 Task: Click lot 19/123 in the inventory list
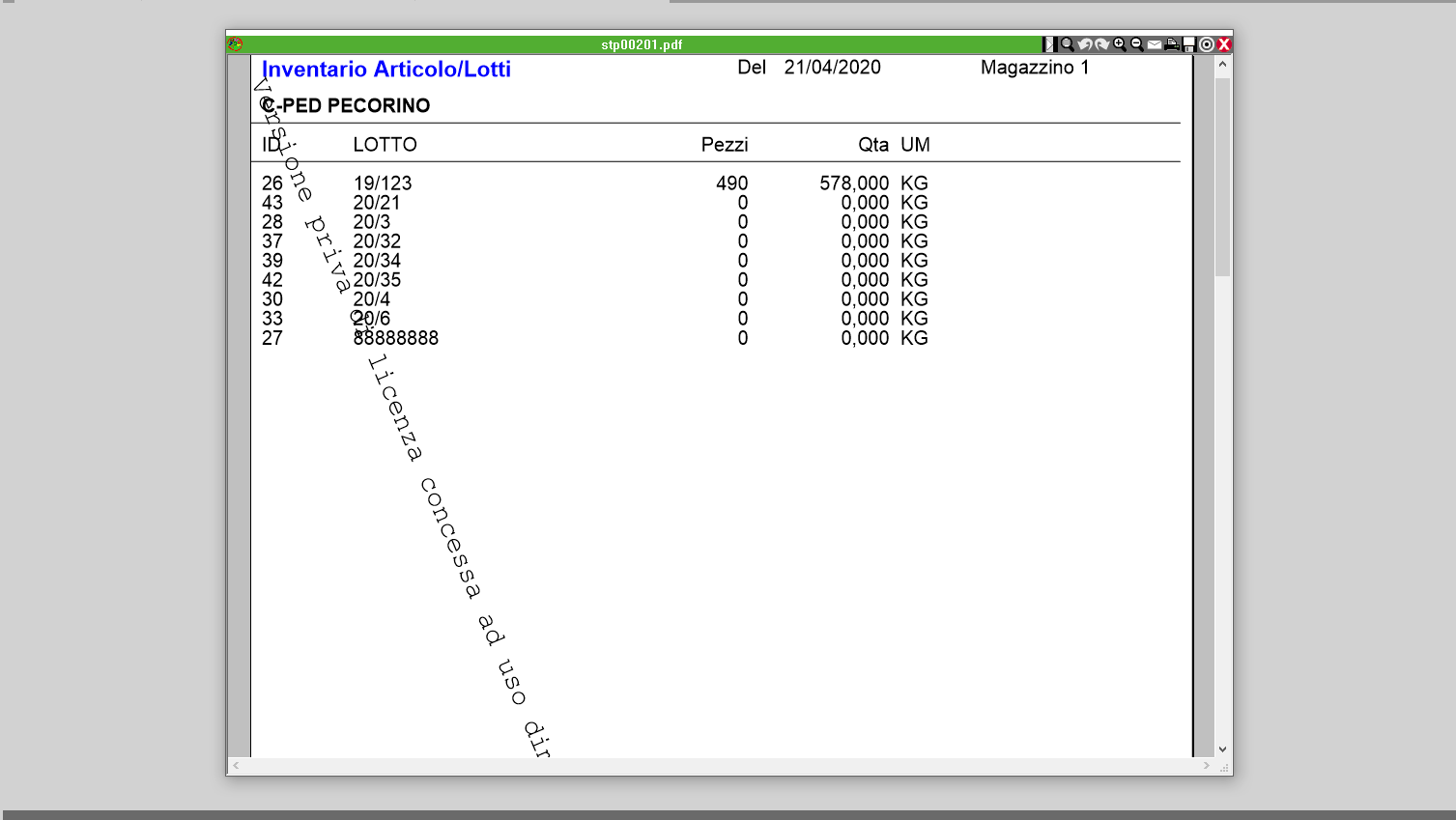[383, 184]
